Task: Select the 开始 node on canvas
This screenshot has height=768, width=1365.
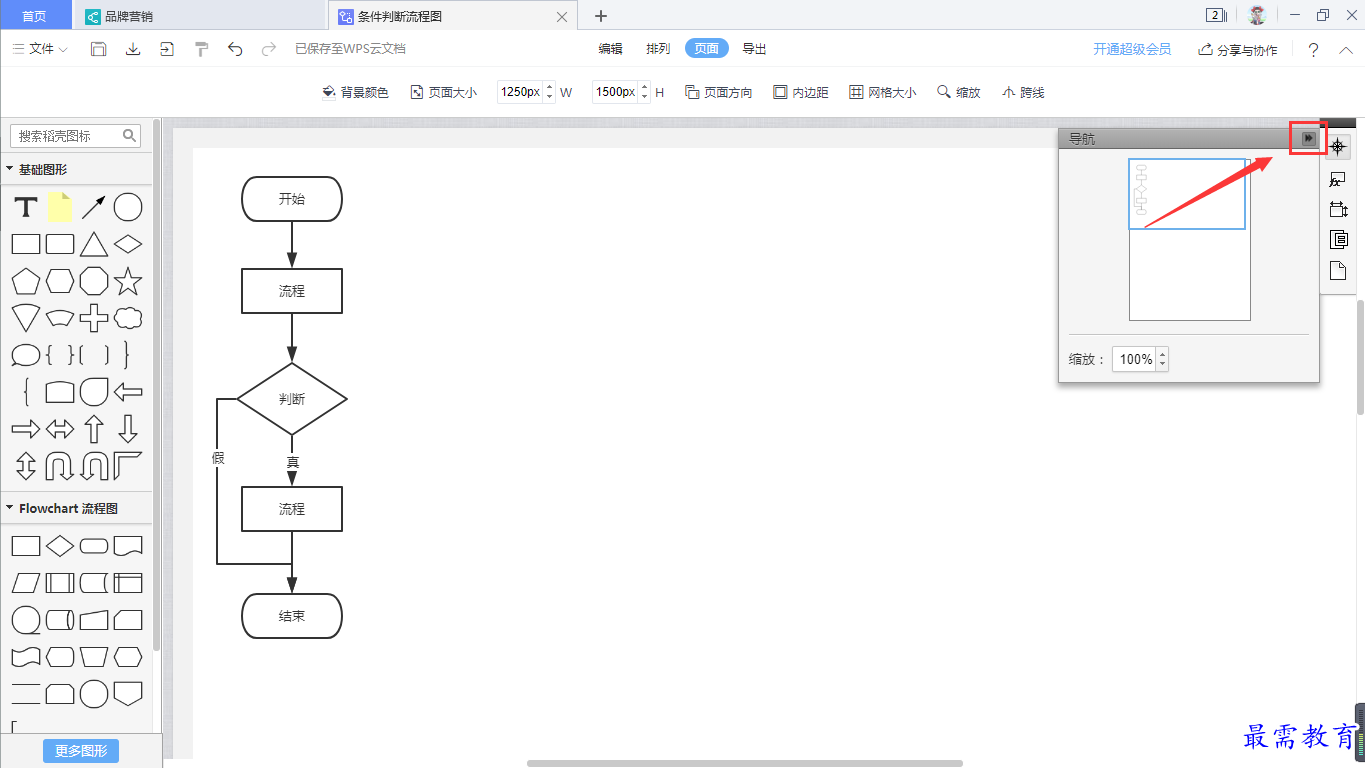Action: click(x=292, y=199)
